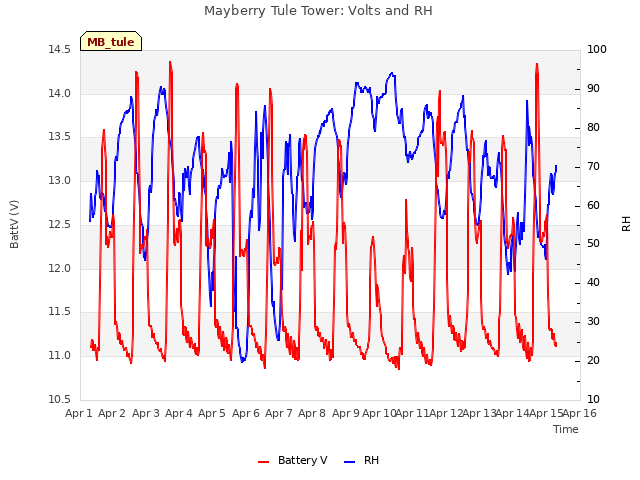Click the 12.0 left axis value
The image size is (640, 480).
(60, 269)
